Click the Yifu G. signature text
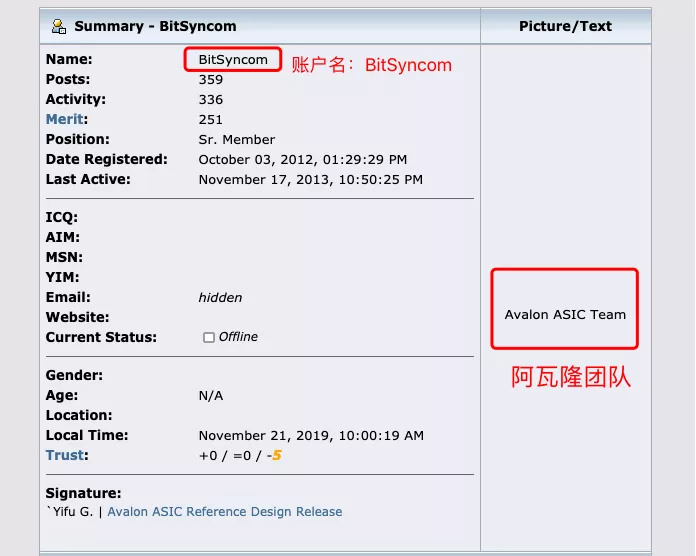Viewport: 696px width, 556px height. (x=72, y=512)
